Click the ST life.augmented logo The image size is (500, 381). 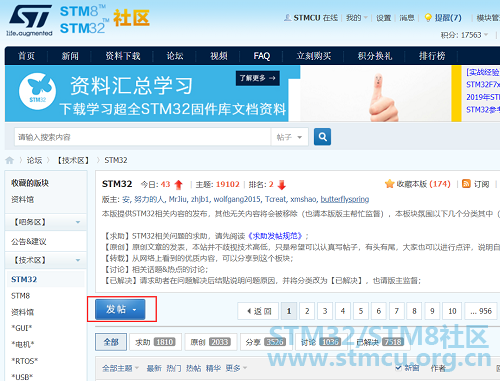[30, 20]
